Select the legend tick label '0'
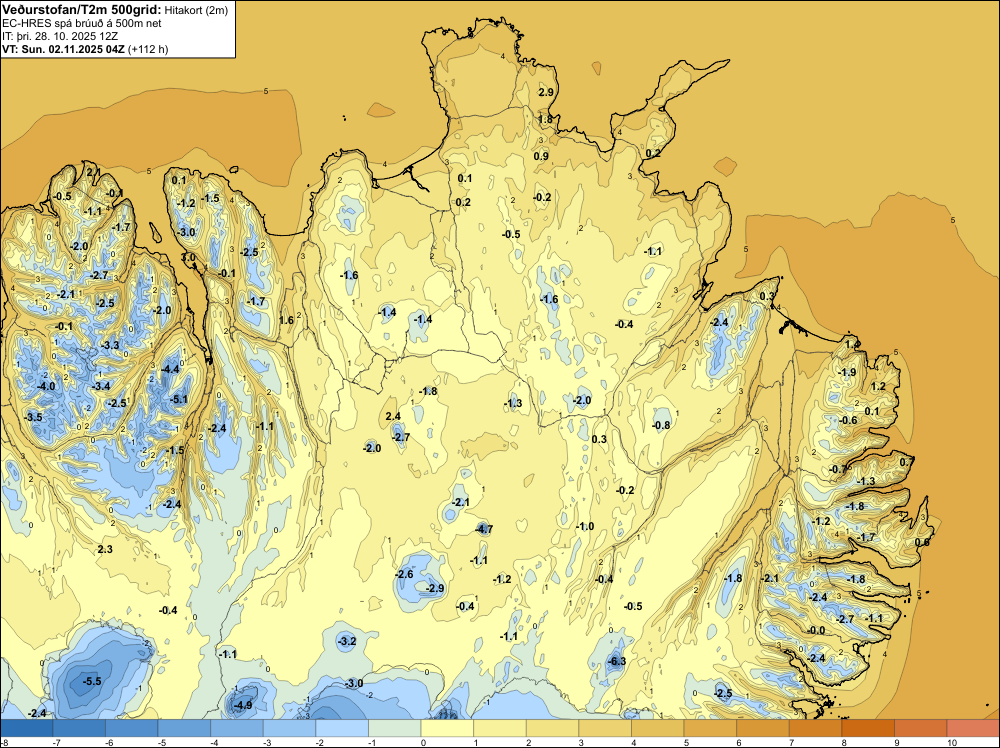Screen dimensions: 1000x748 (x=423, y=742)
